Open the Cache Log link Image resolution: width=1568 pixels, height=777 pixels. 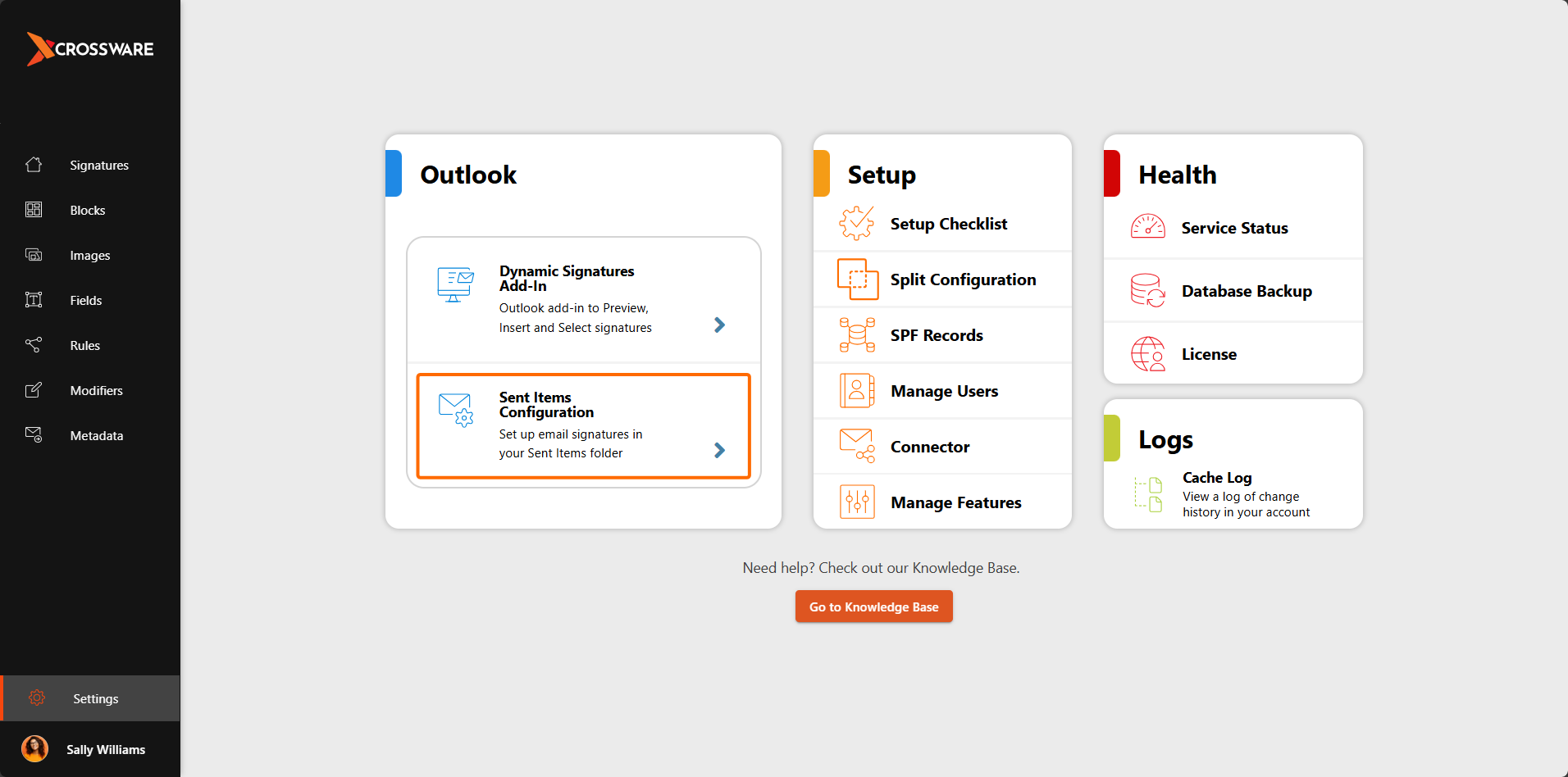tap(1217, 478)
